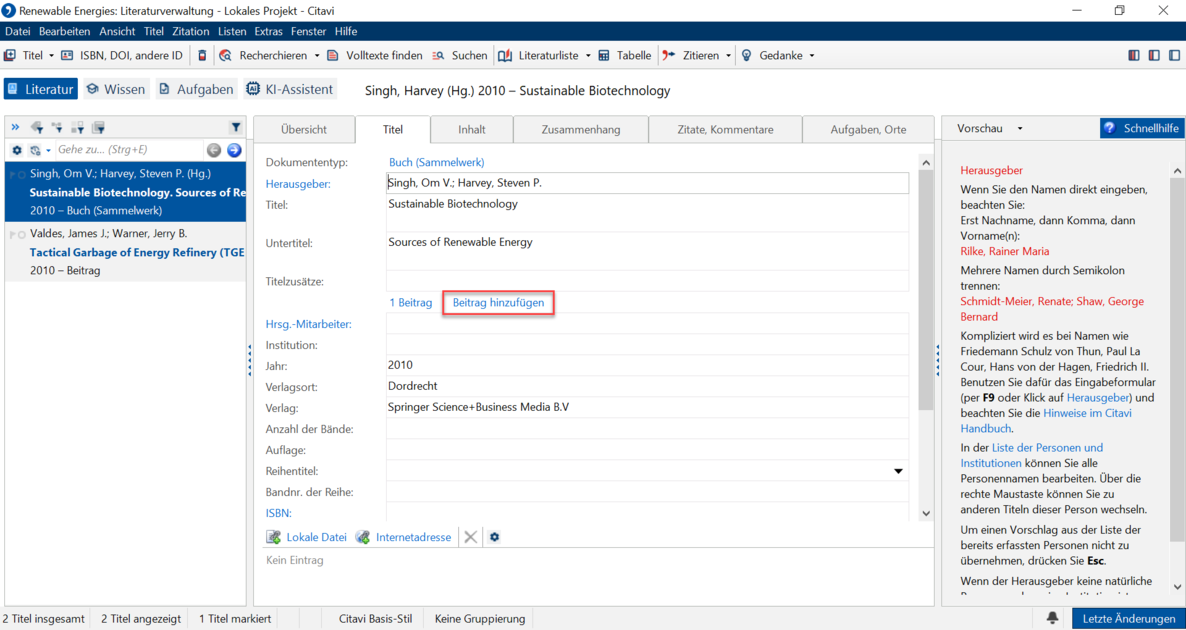Viewport: 1186px width, 630px height.
Task: Click Volltexte finden in the toolbar
Action: click(375, 55)
